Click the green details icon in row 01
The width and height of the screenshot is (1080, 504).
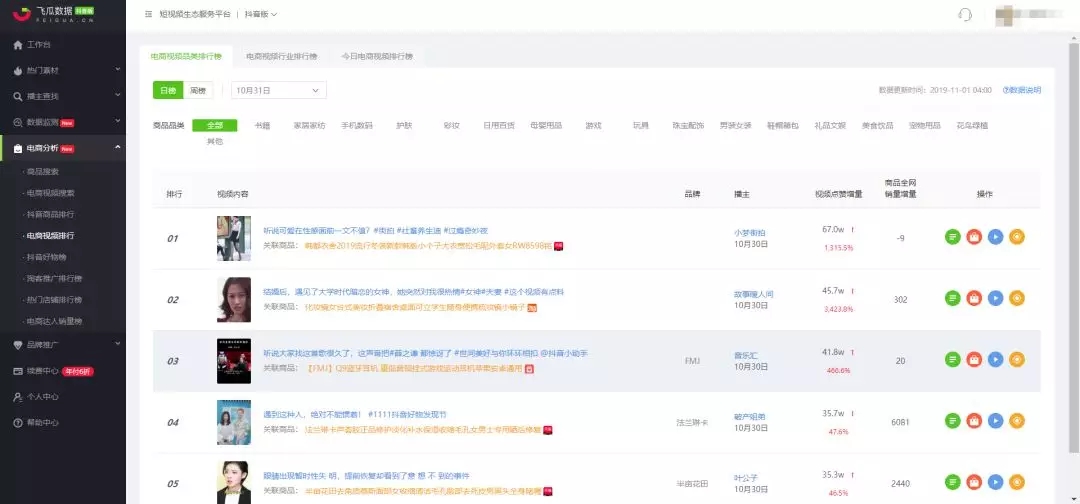[x=952, y=237]
